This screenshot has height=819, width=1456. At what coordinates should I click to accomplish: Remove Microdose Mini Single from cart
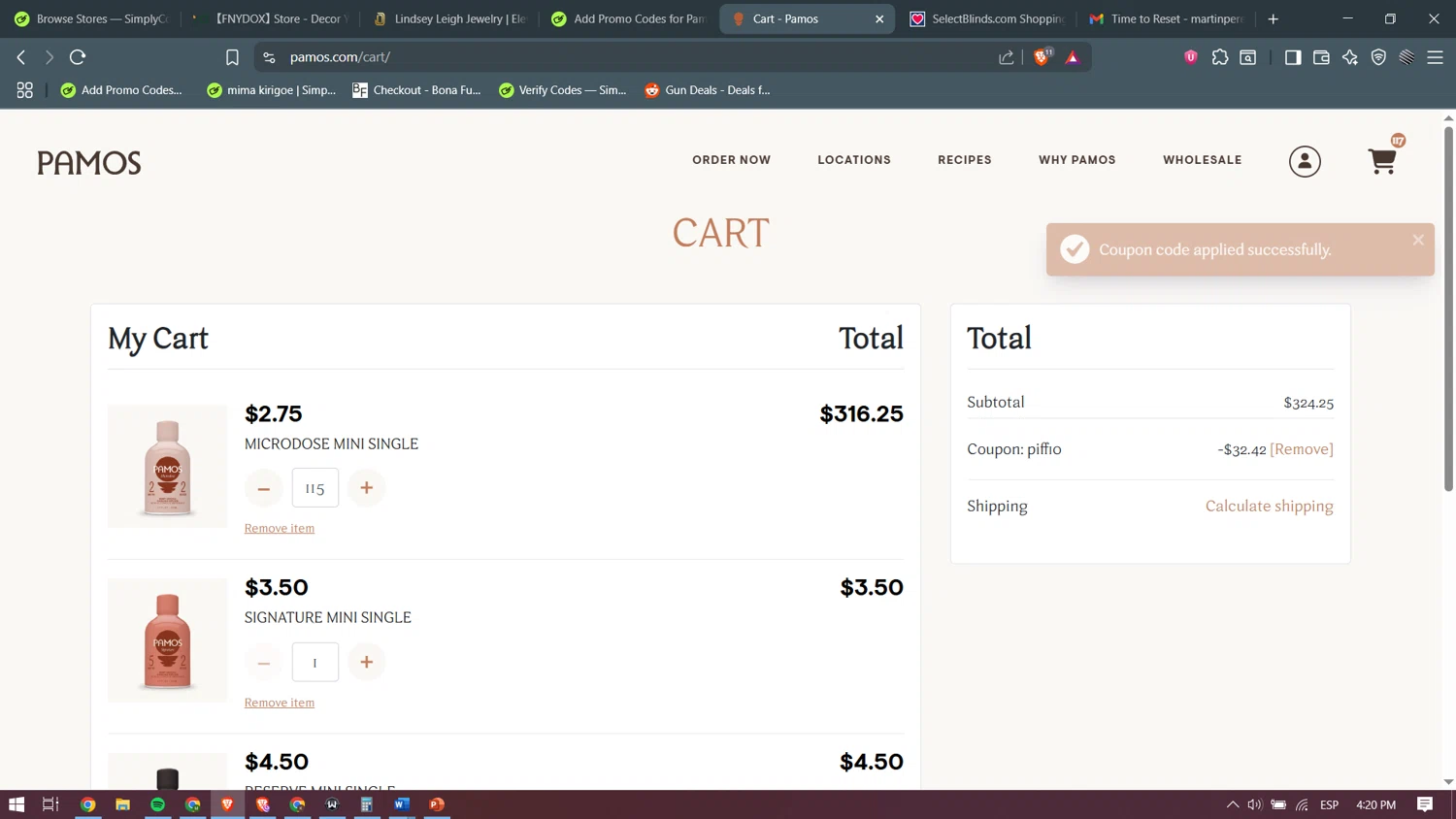[x=280, y=529]
